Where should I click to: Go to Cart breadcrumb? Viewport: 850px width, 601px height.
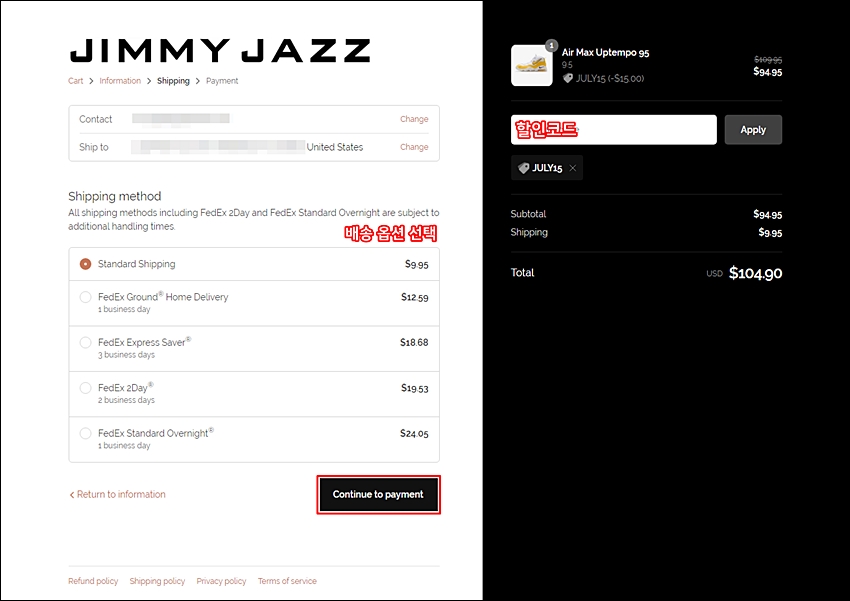coord(75,81)
